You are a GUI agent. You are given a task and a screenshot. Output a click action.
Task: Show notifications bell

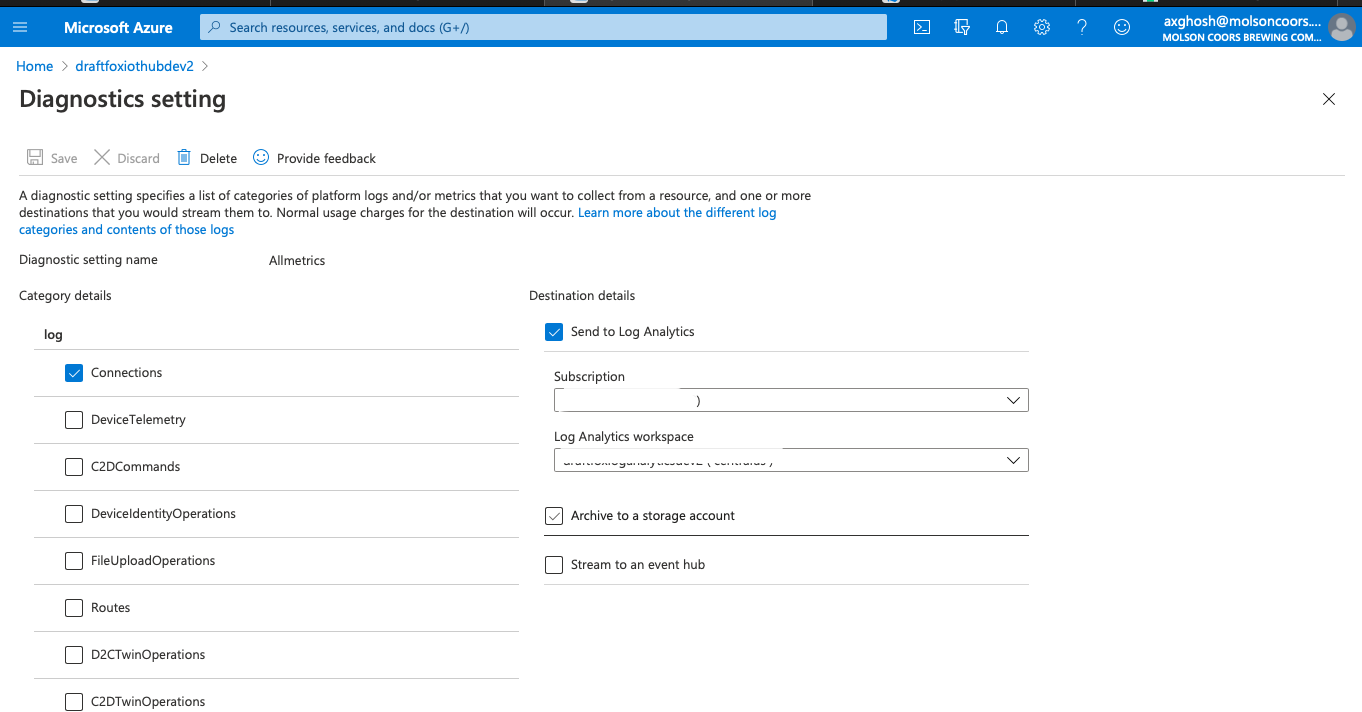(1002, 27)
